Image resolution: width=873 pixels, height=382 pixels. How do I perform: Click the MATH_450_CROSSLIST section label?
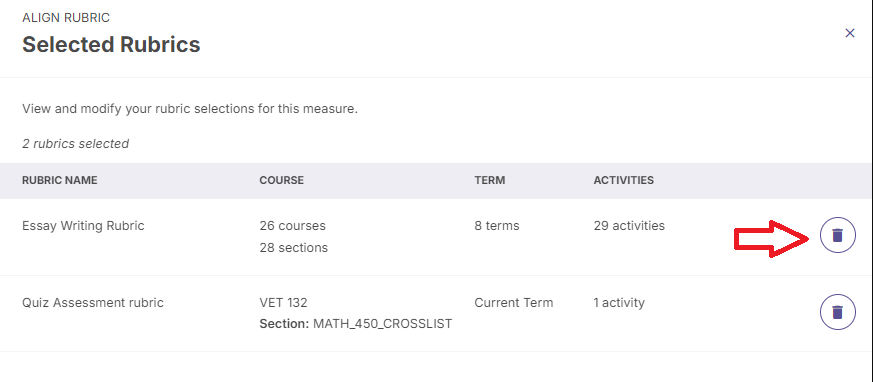point(382,324)
